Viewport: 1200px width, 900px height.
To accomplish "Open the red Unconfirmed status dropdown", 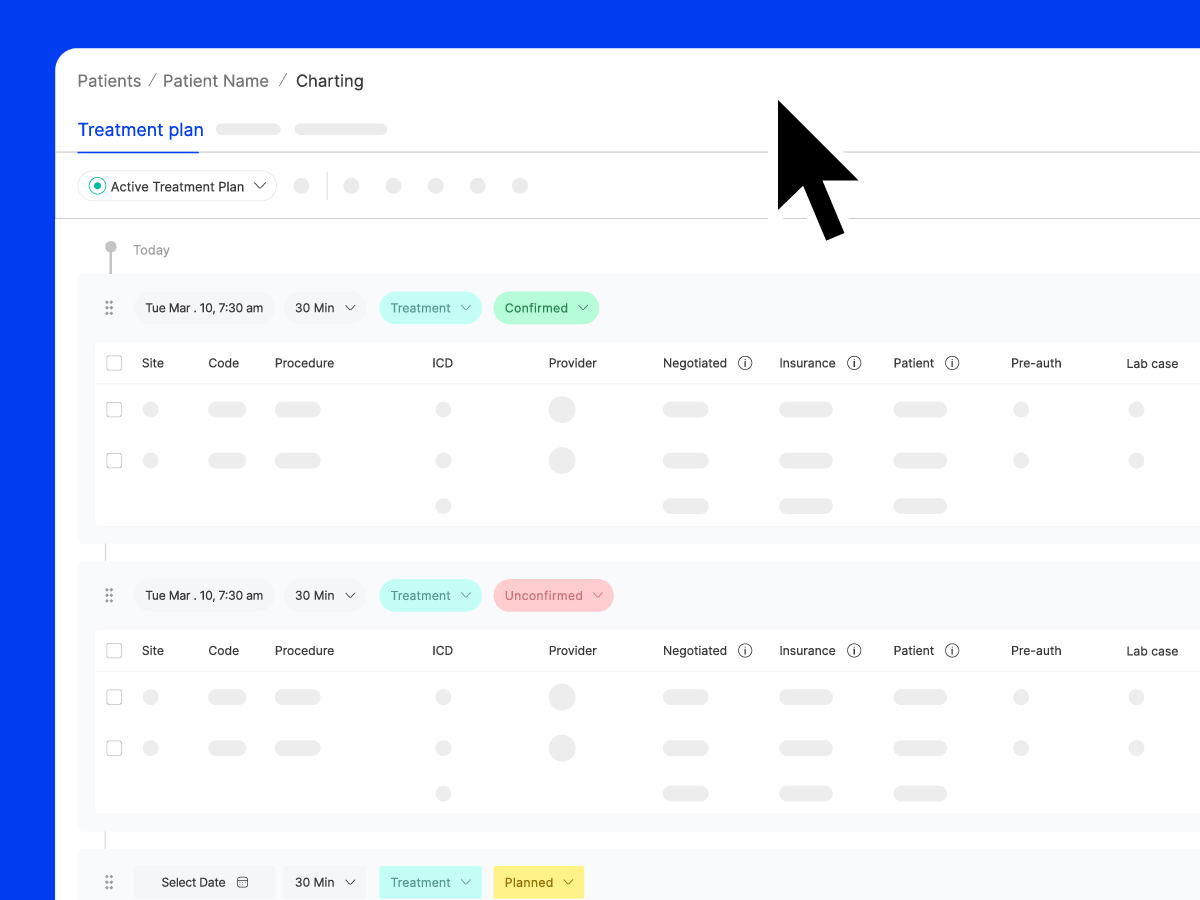I will (554, 595).
